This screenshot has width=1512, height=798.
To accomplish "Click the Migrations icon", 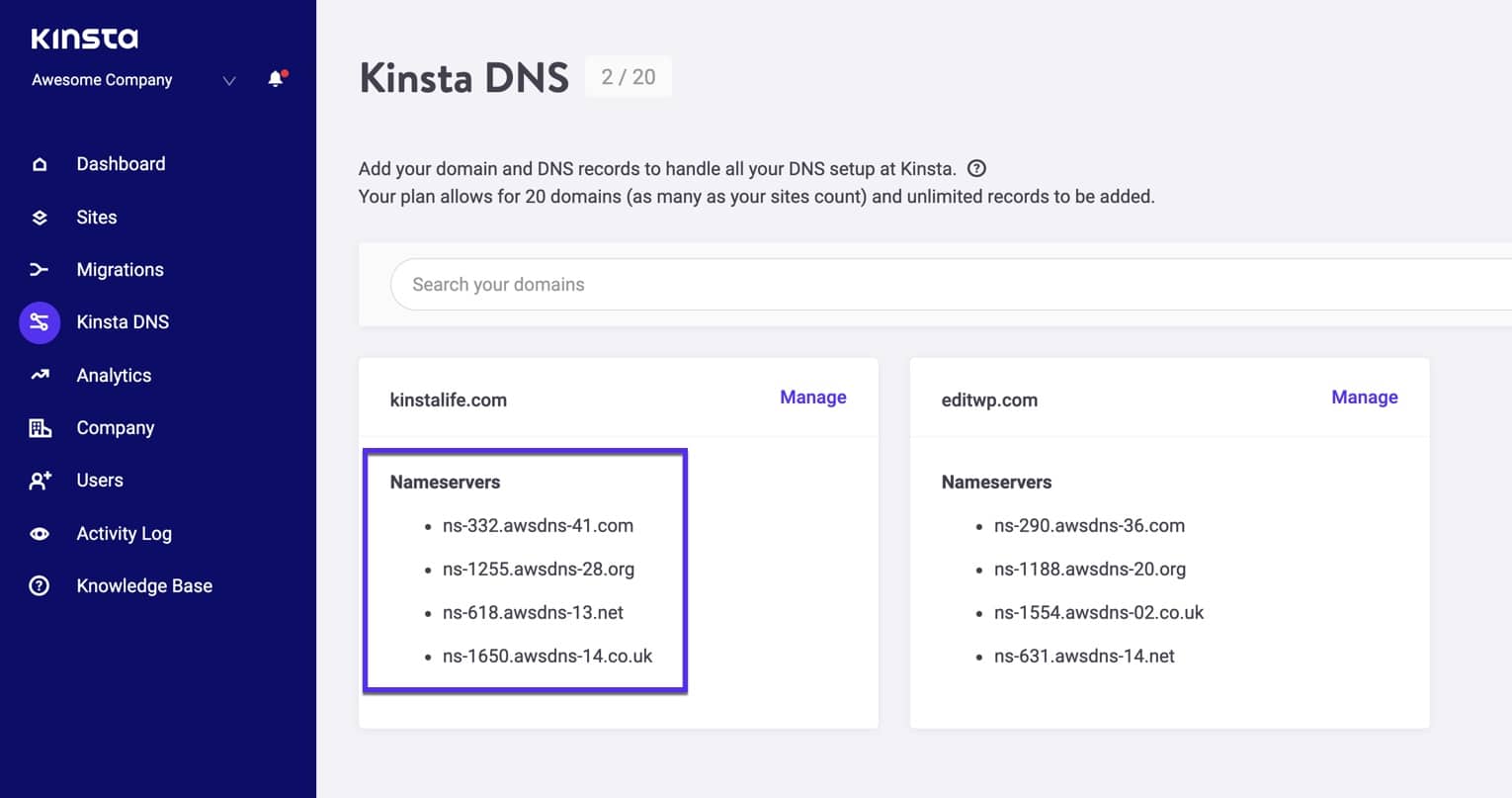I will (x=40, y=269).
